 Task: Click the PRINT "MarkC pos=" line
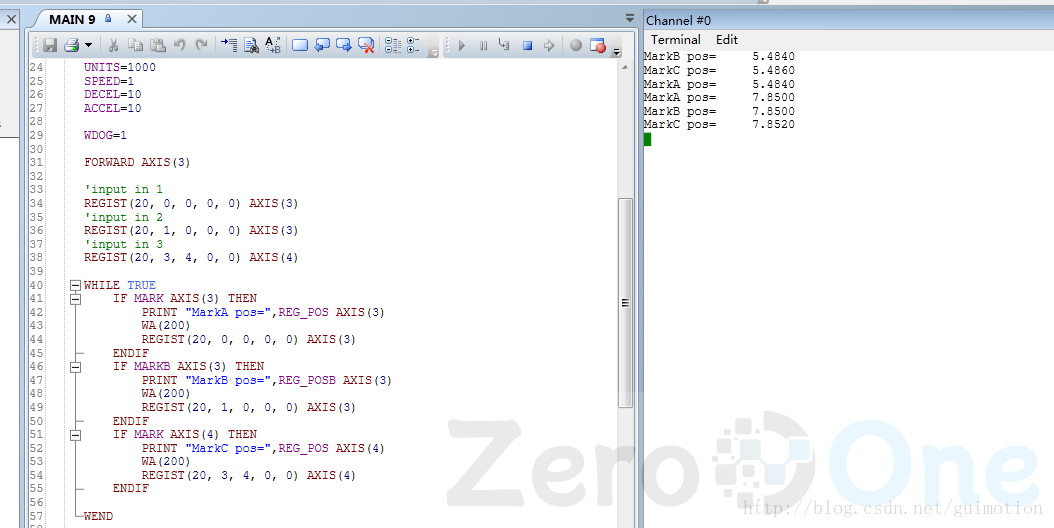(x=263, y=448)
